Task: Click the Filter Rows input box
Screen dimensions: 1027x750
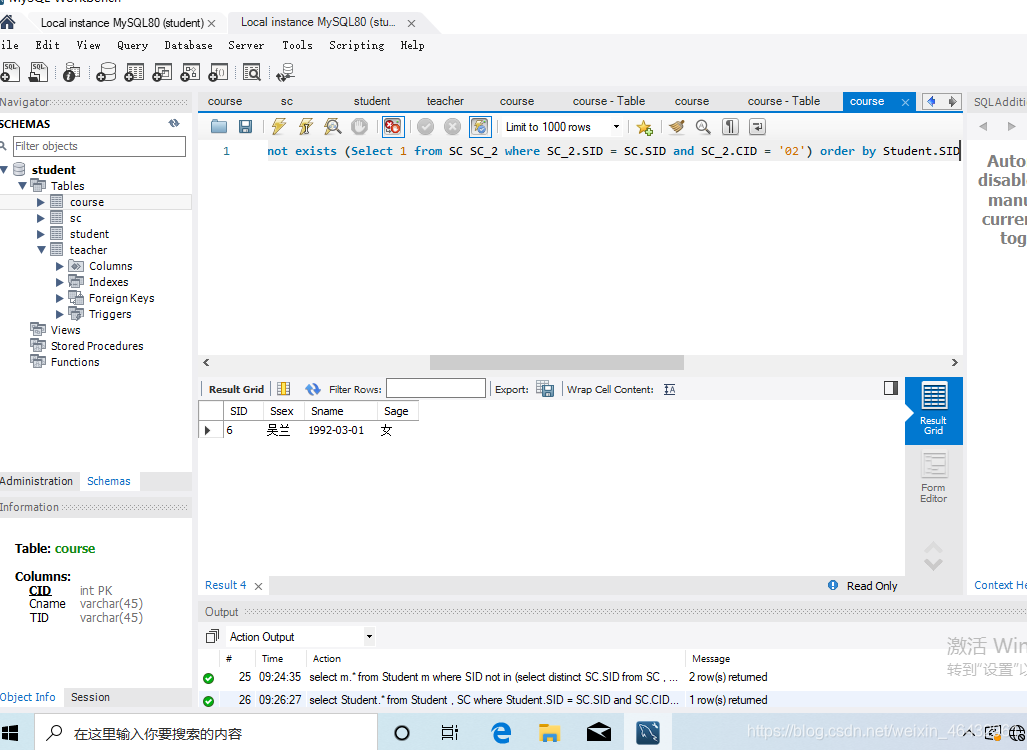Action: pos(436,388)
